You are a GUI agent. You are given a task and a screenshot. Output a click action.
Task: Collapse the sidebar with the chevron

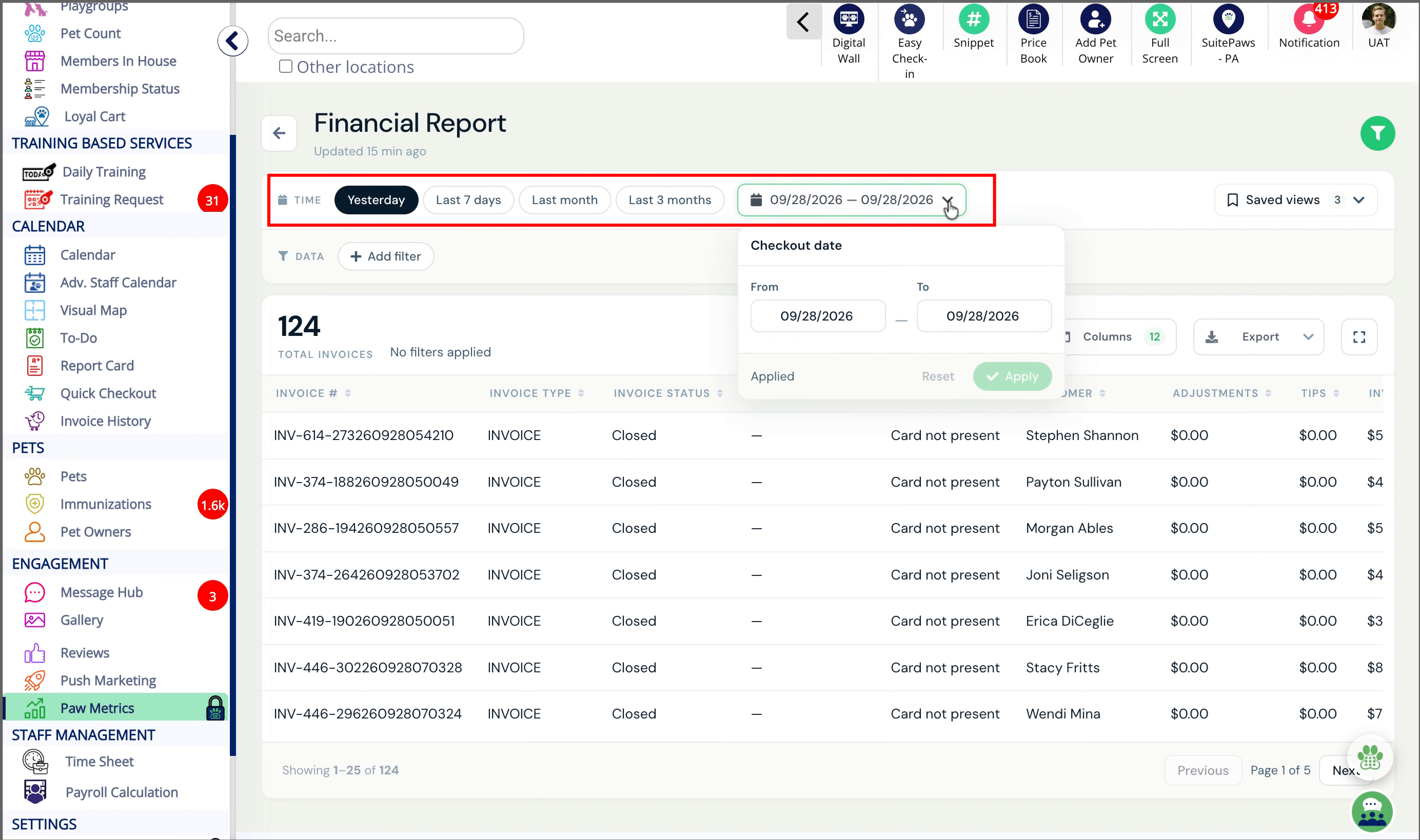point(232,40)
